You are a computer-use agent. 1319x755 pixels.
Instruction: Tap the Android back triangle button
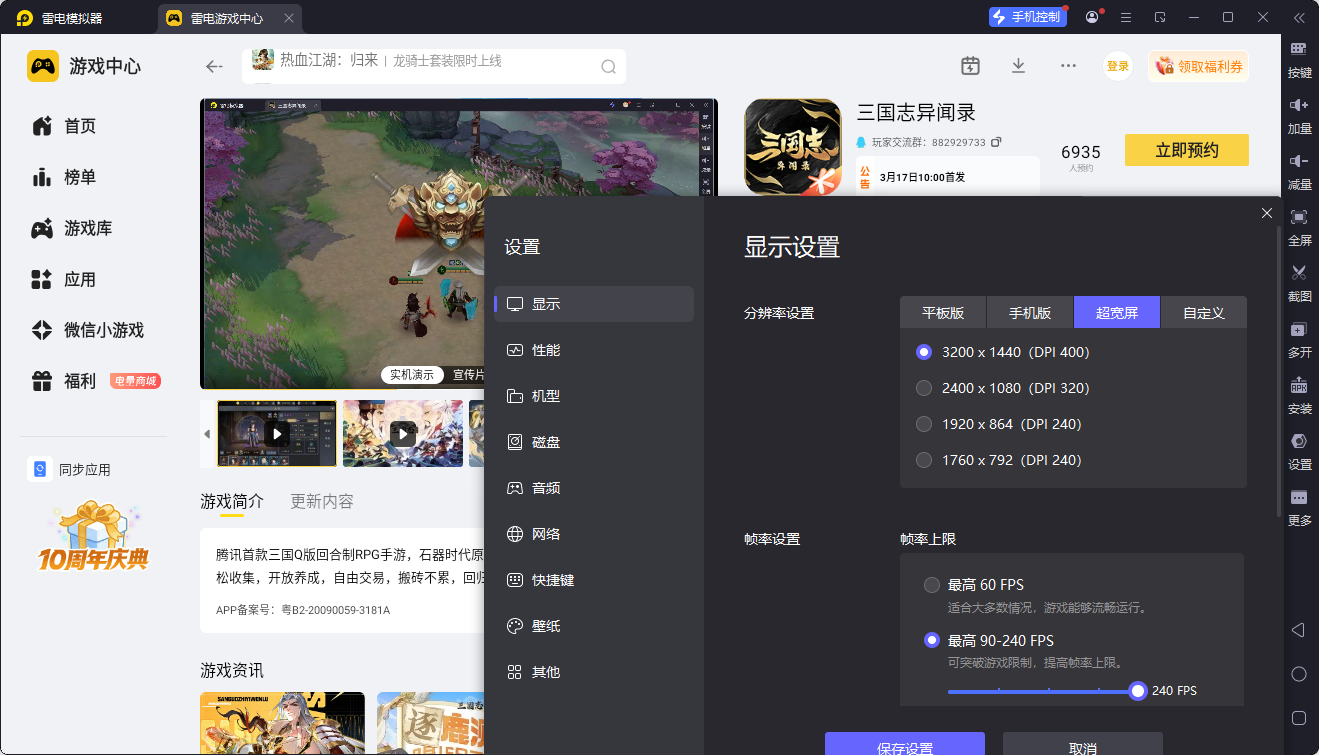pyautogui.click(x=1298, y=630)
